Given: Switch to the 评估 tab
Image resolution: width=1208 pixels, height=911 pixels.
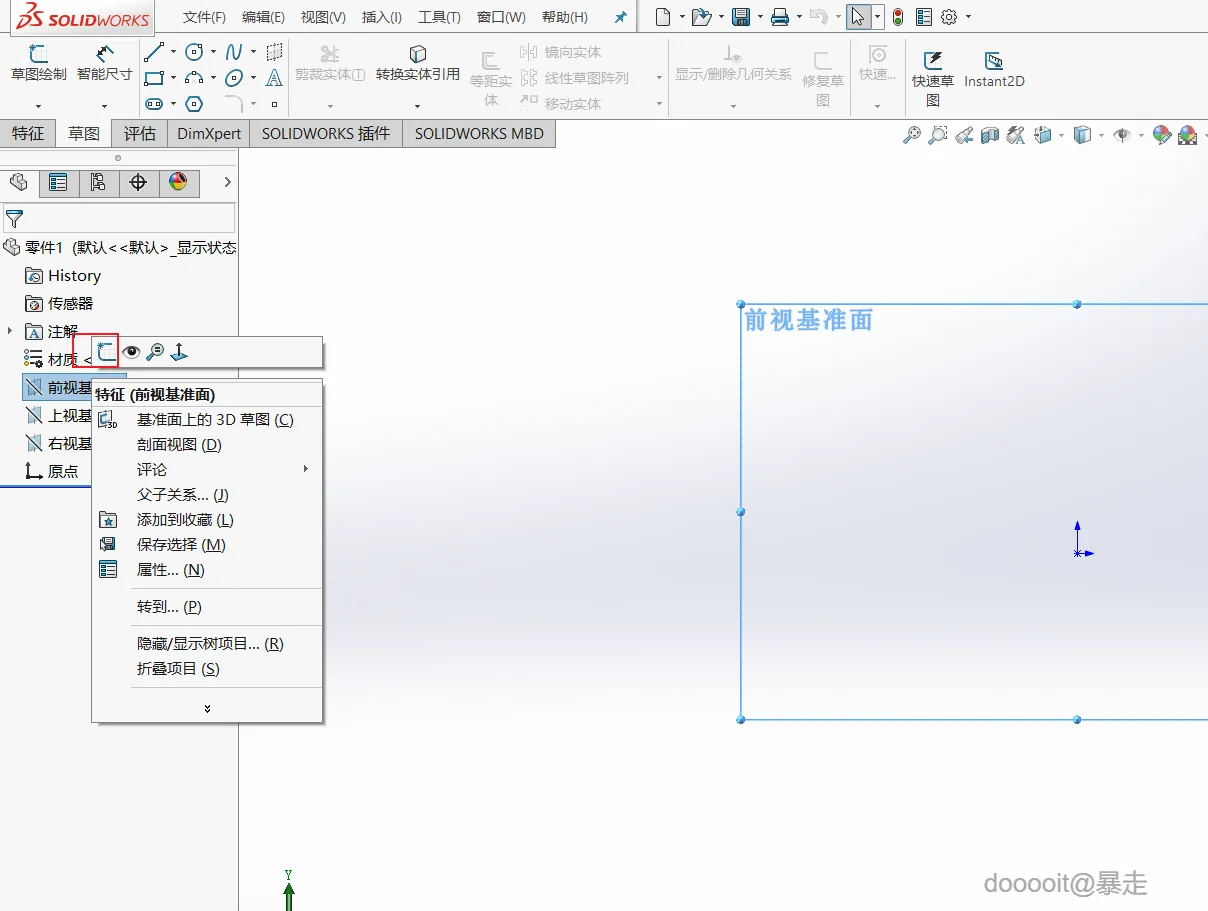Looking at the screenshot, I should pyautogui.click(x=140, y=133).
